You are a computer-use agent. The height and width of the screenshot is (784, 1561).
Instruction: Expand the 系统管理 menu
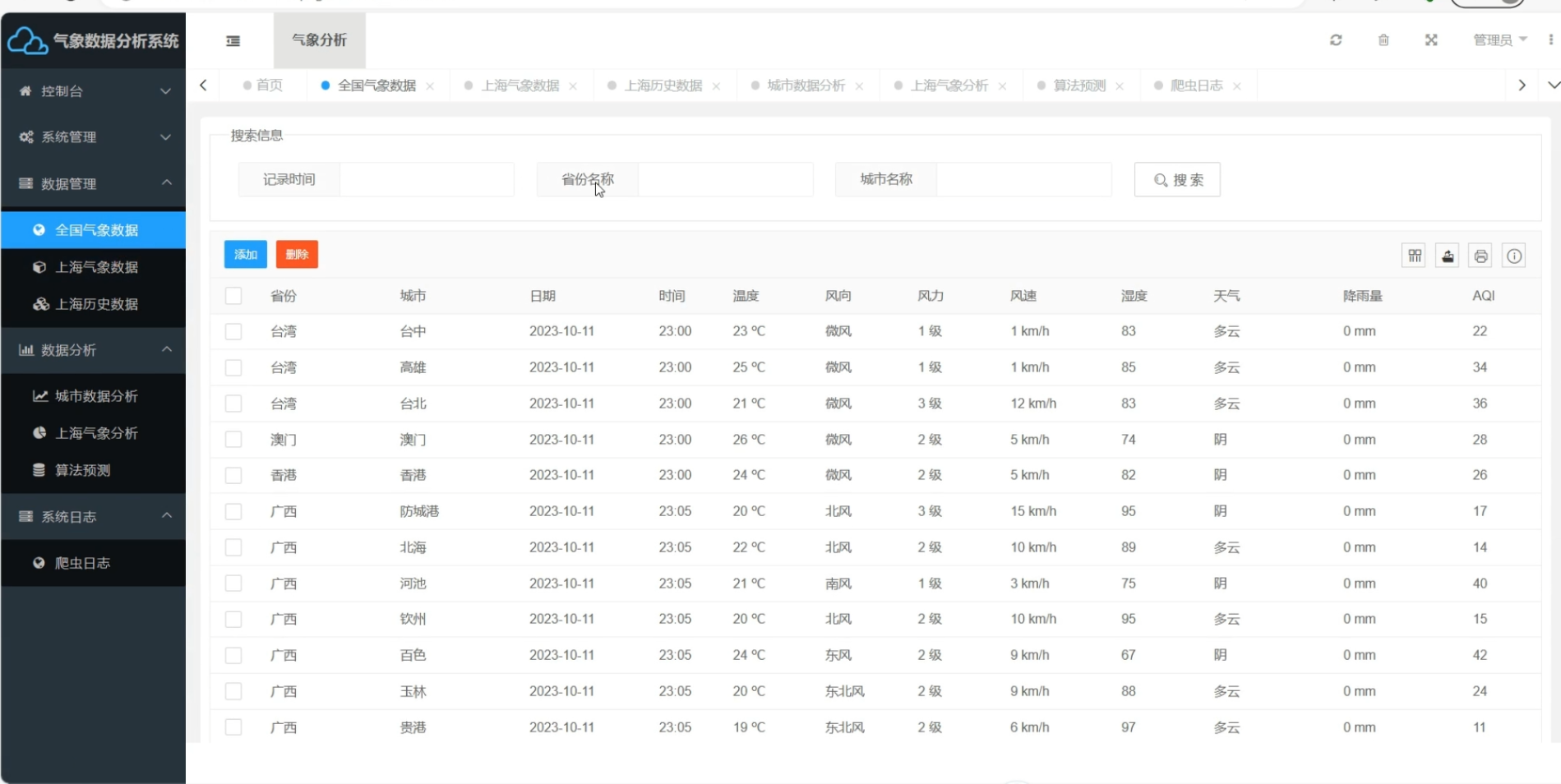[93, 137]
